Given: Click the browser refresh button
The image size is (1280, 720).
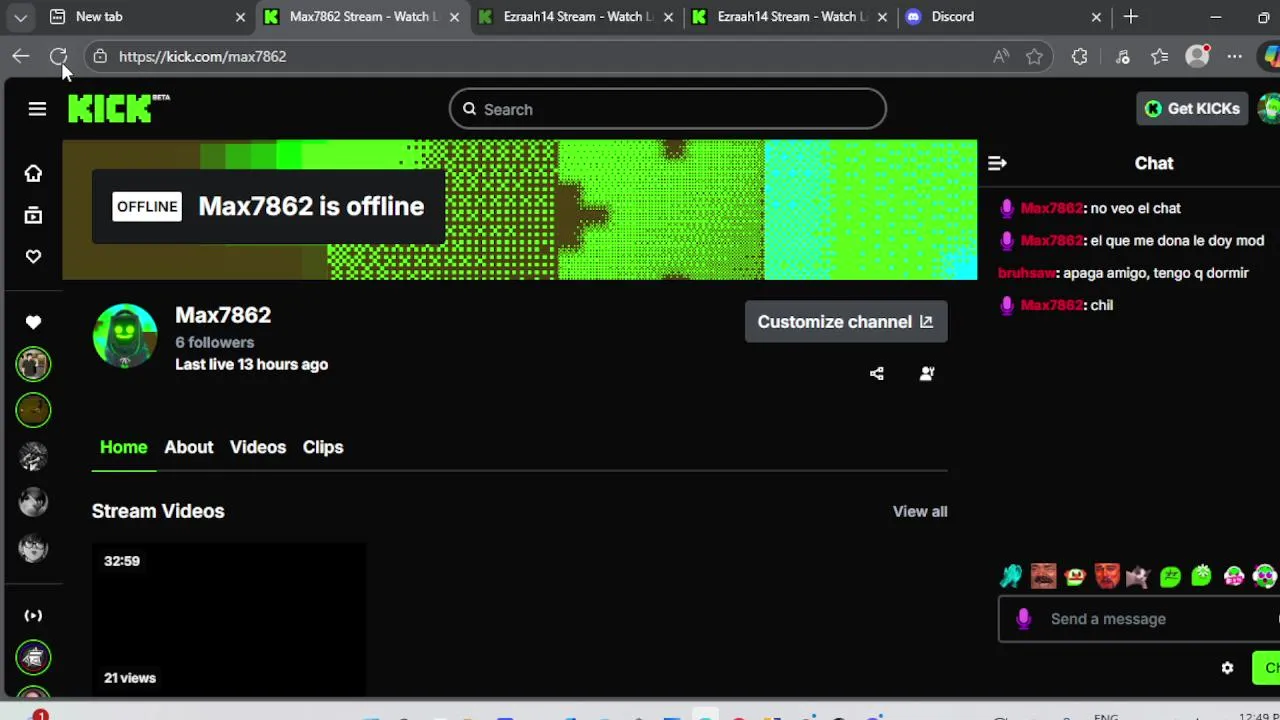Looking at the screenshot, I should click(x=58, y=57).
